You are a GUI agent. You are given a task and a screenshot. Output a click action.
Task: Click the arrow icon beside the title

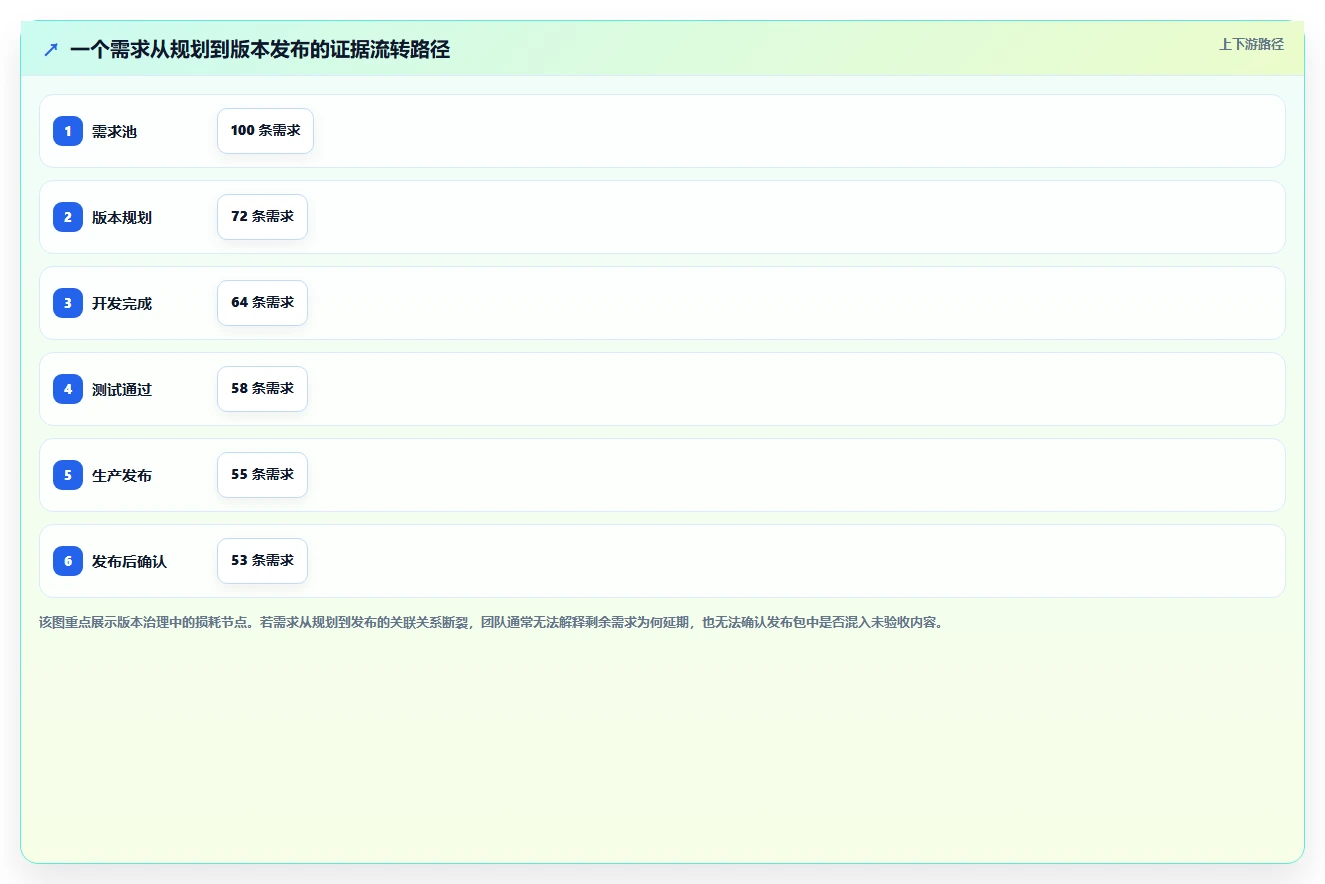point(51,49)
